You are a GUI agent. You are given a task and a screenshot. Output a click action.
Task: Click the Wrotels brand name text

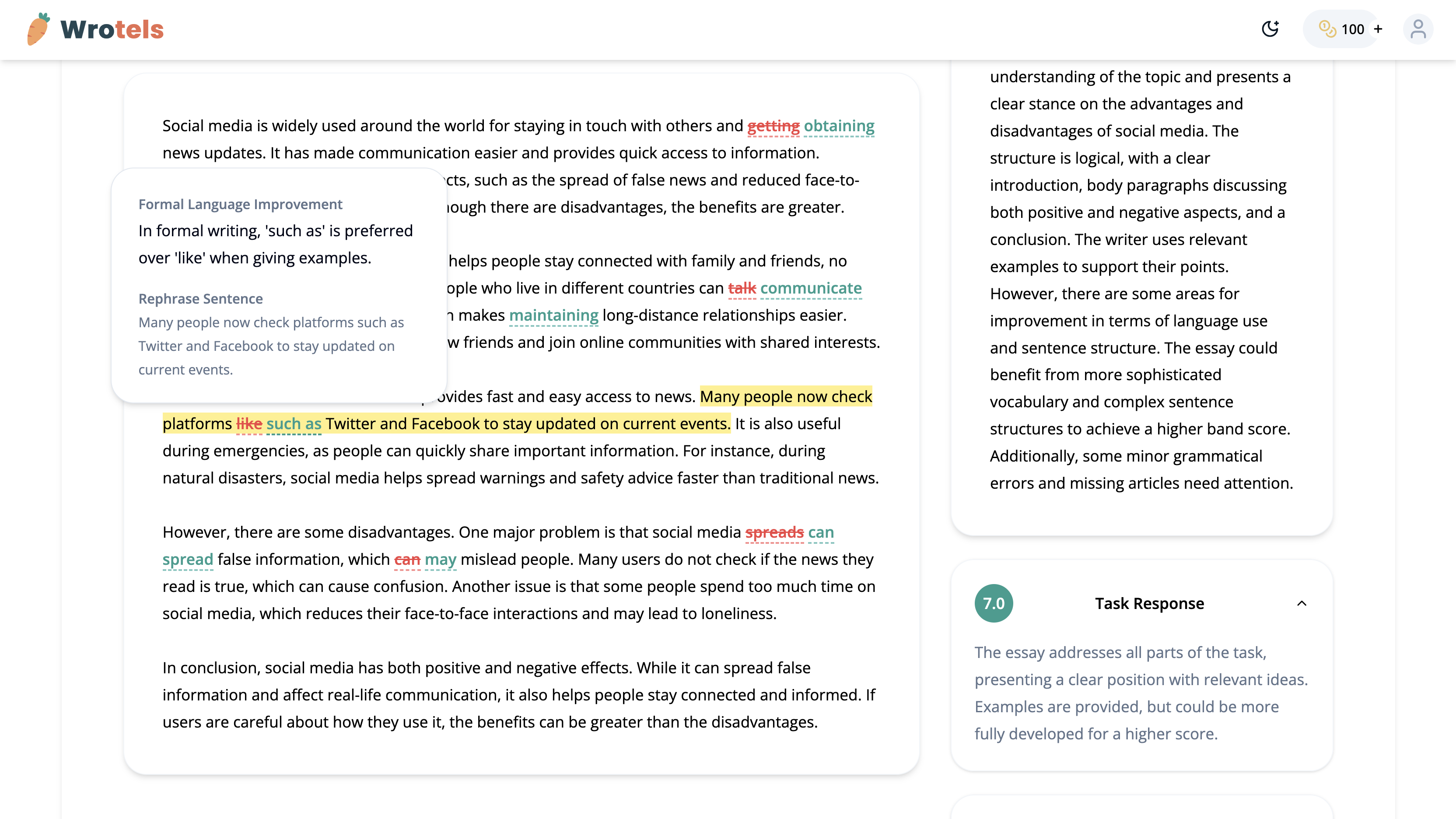tap(112, 29)
